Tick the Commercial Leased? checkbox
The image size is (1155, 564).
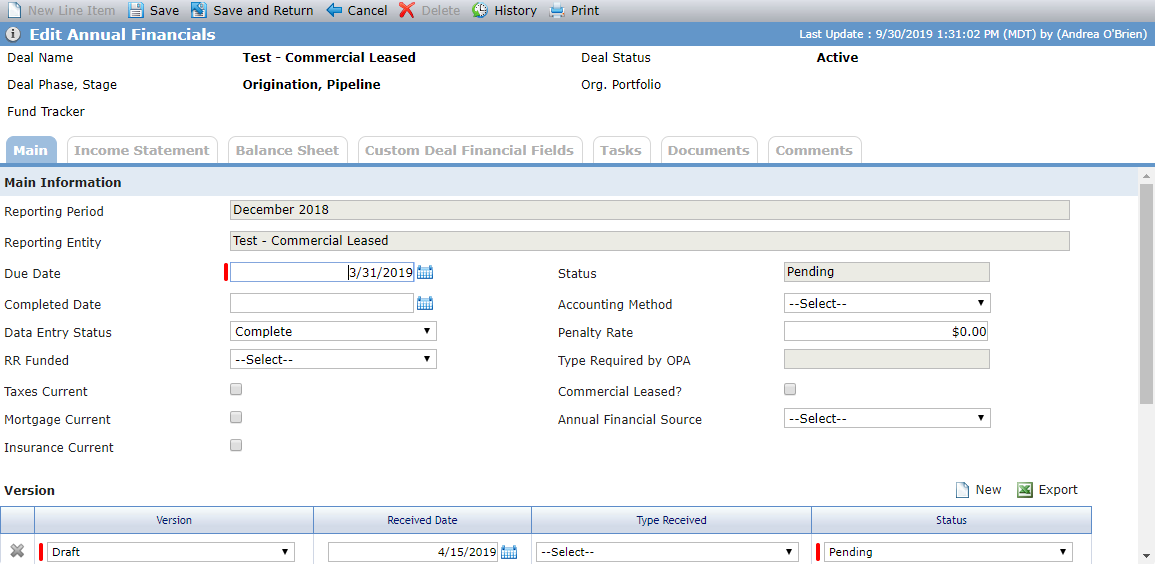(790, 389)
